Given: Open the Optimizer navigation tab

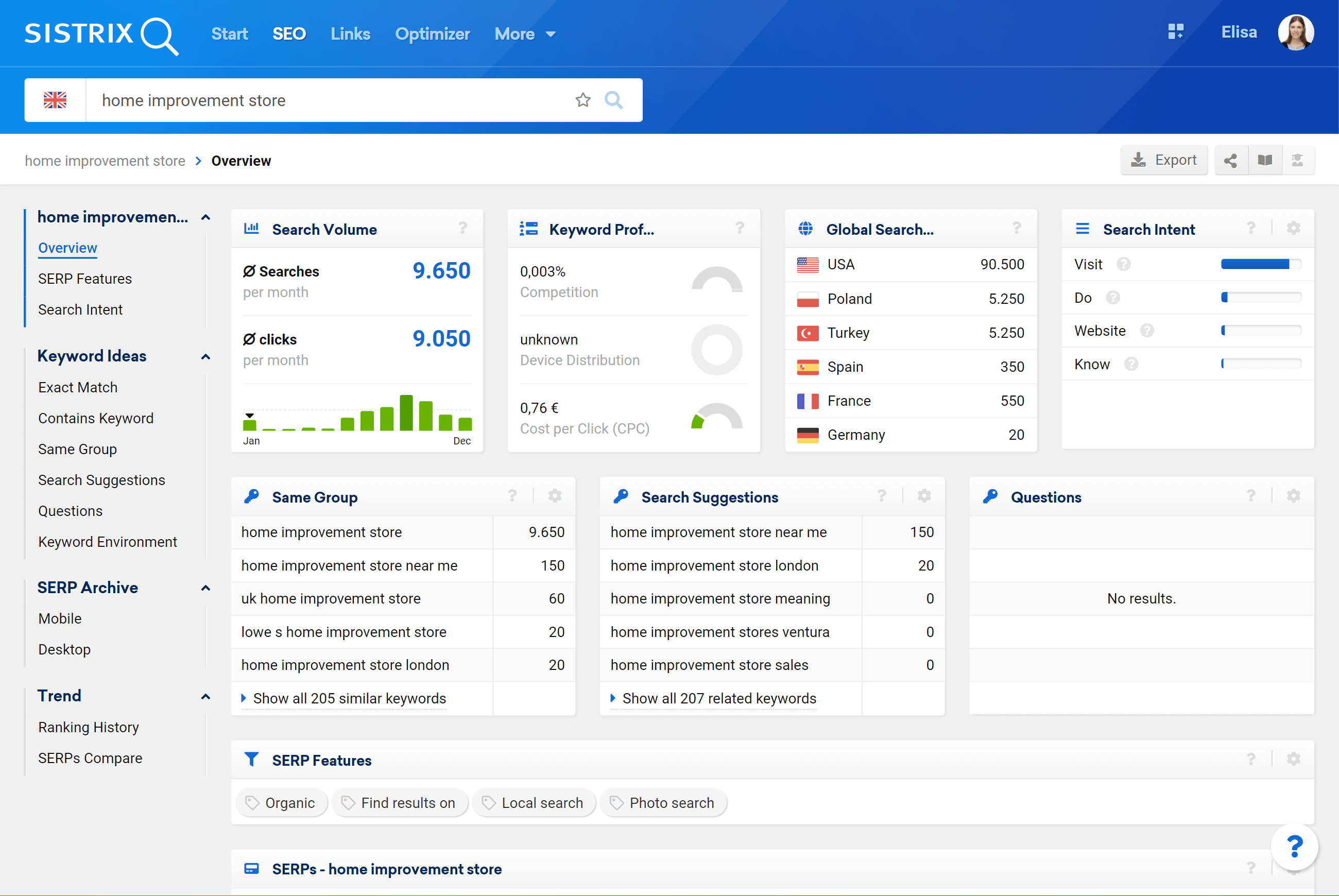Looking at the screenshot, I should (432, 35).
